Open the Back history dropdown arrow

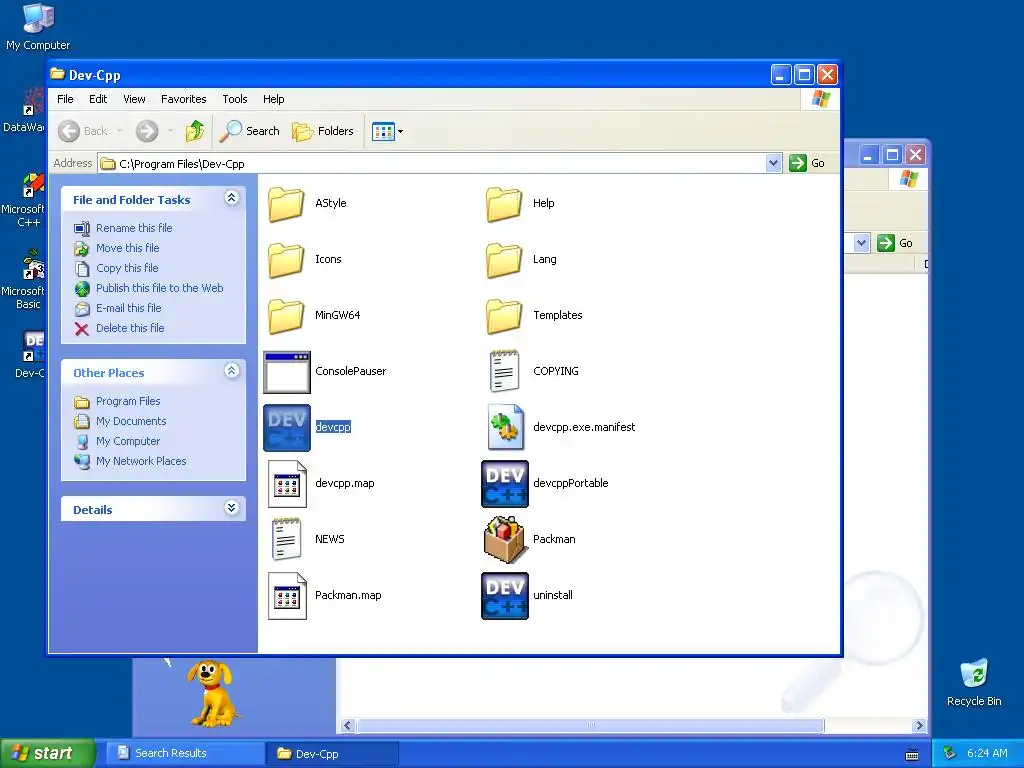click(x=120, y=131)
